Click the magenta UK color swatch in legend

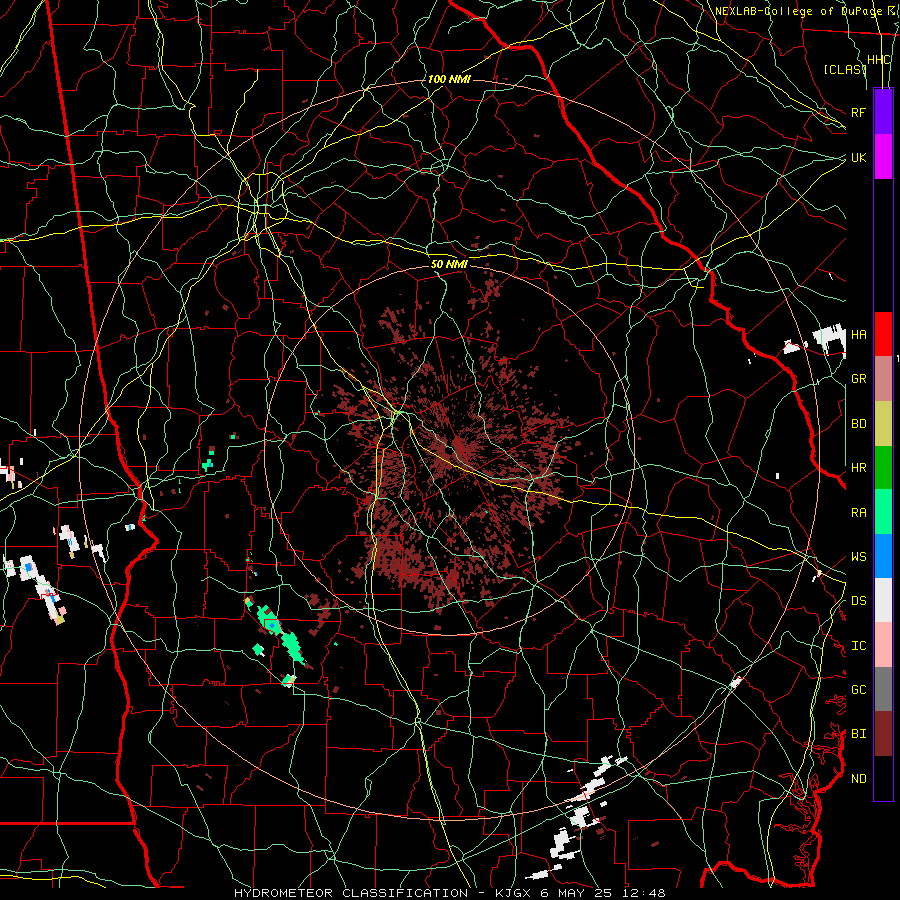pos(883,157)
